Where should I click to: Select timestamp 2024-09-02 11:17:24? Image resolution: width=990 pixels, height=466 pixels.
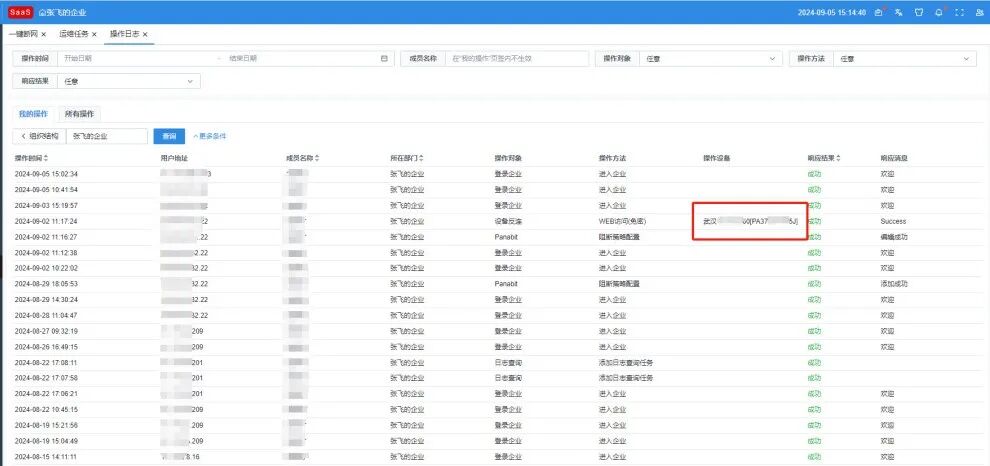click(46, 221)
